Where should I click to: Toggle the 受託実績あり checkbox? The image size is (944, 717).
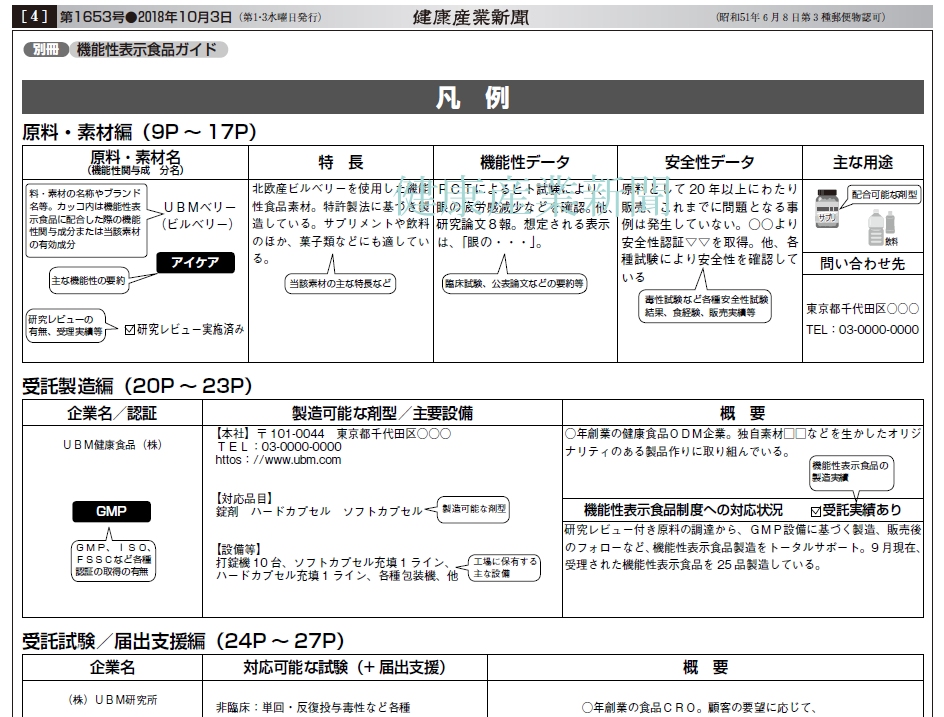(x=816, y=510)
